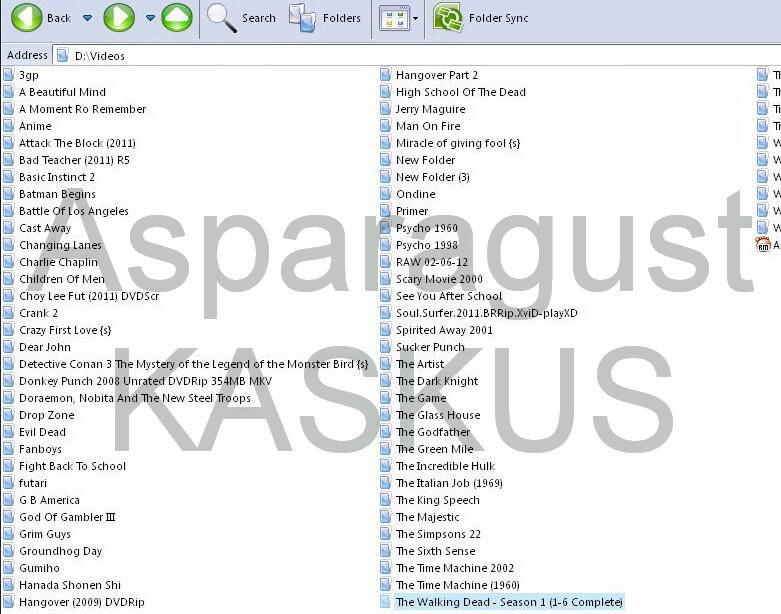Select High School Of The Dead folder
The image size is (781, 614).
461,92
